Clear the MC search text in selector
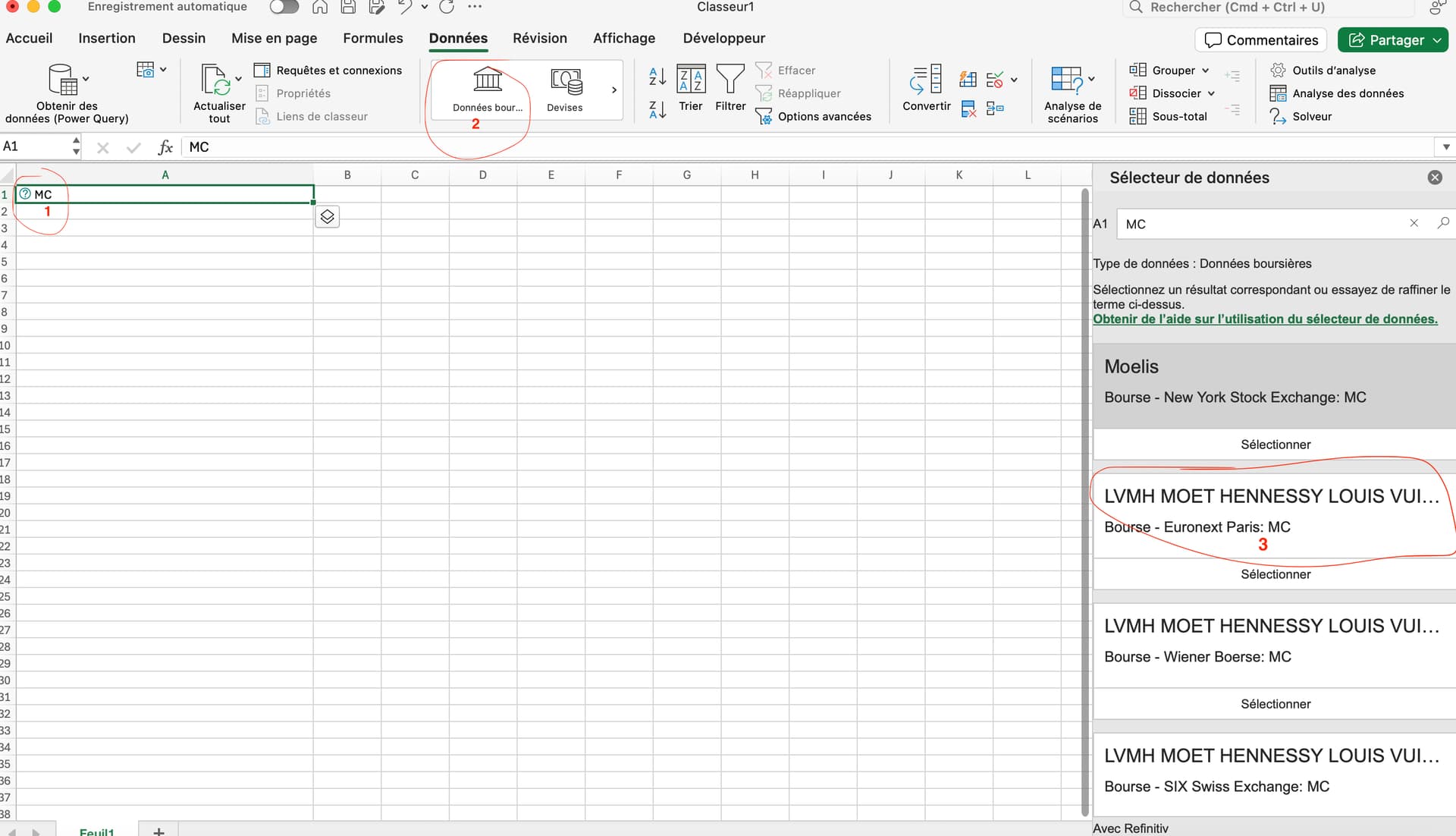The image size is (1456, 836). coord(1414,223)
